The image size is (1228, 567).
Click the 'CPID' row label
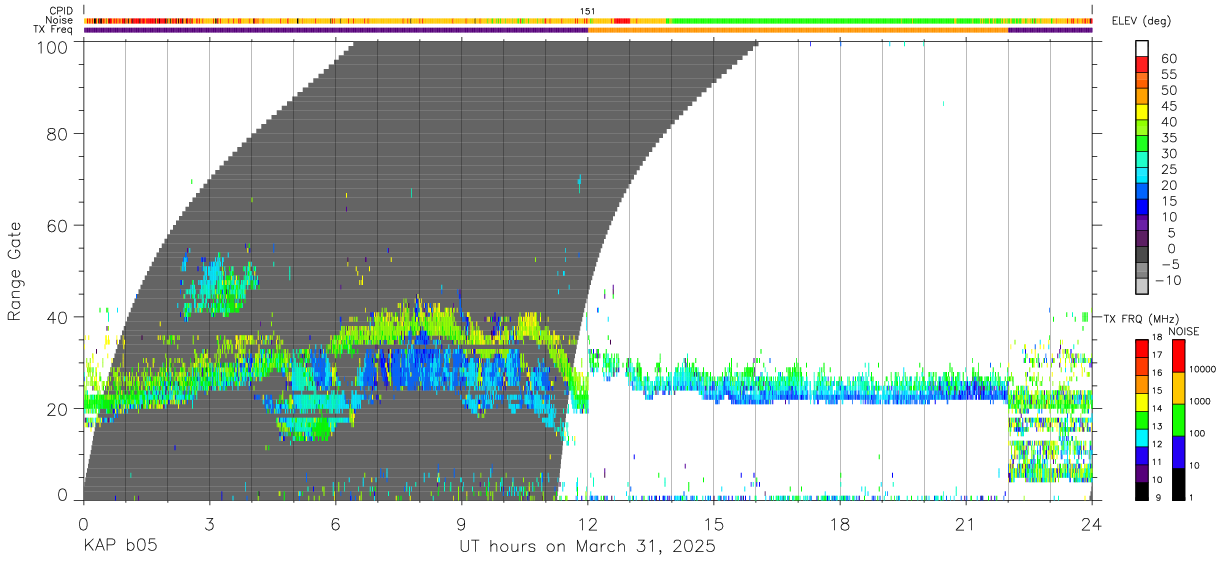(61, 11)
